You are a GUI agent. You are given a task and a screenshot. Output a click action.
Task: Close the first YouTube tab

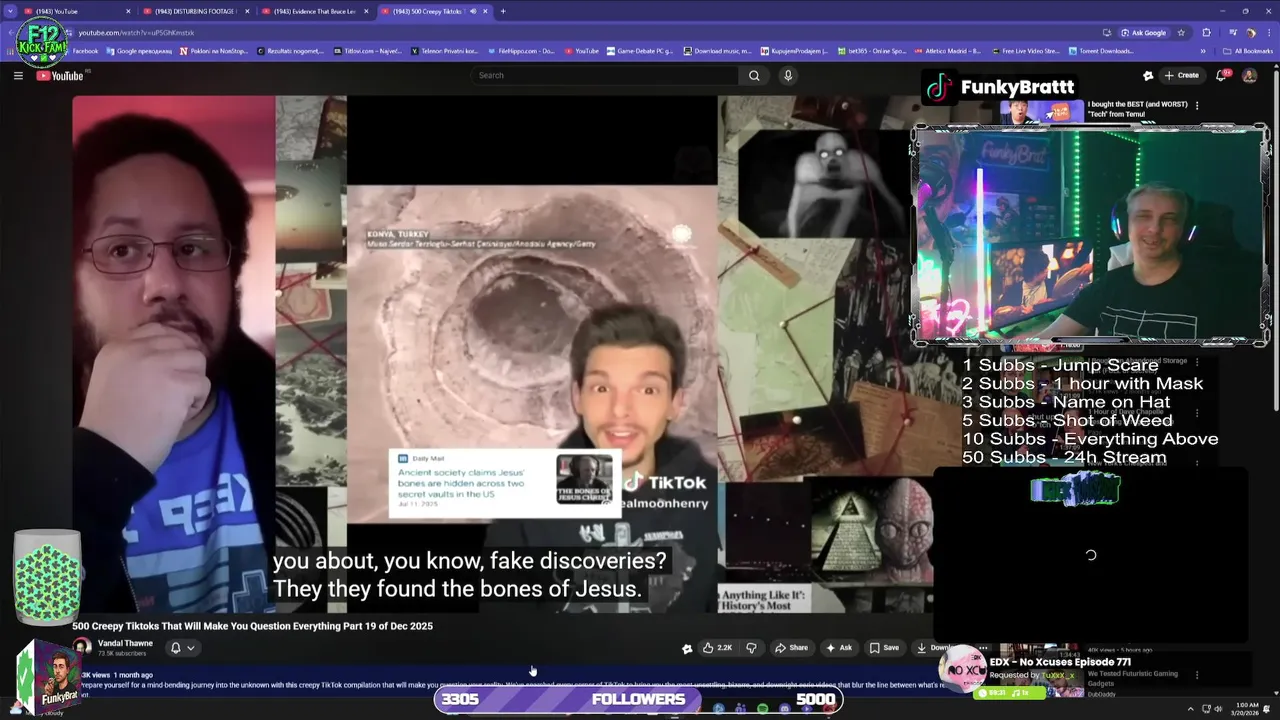(128, 11)
